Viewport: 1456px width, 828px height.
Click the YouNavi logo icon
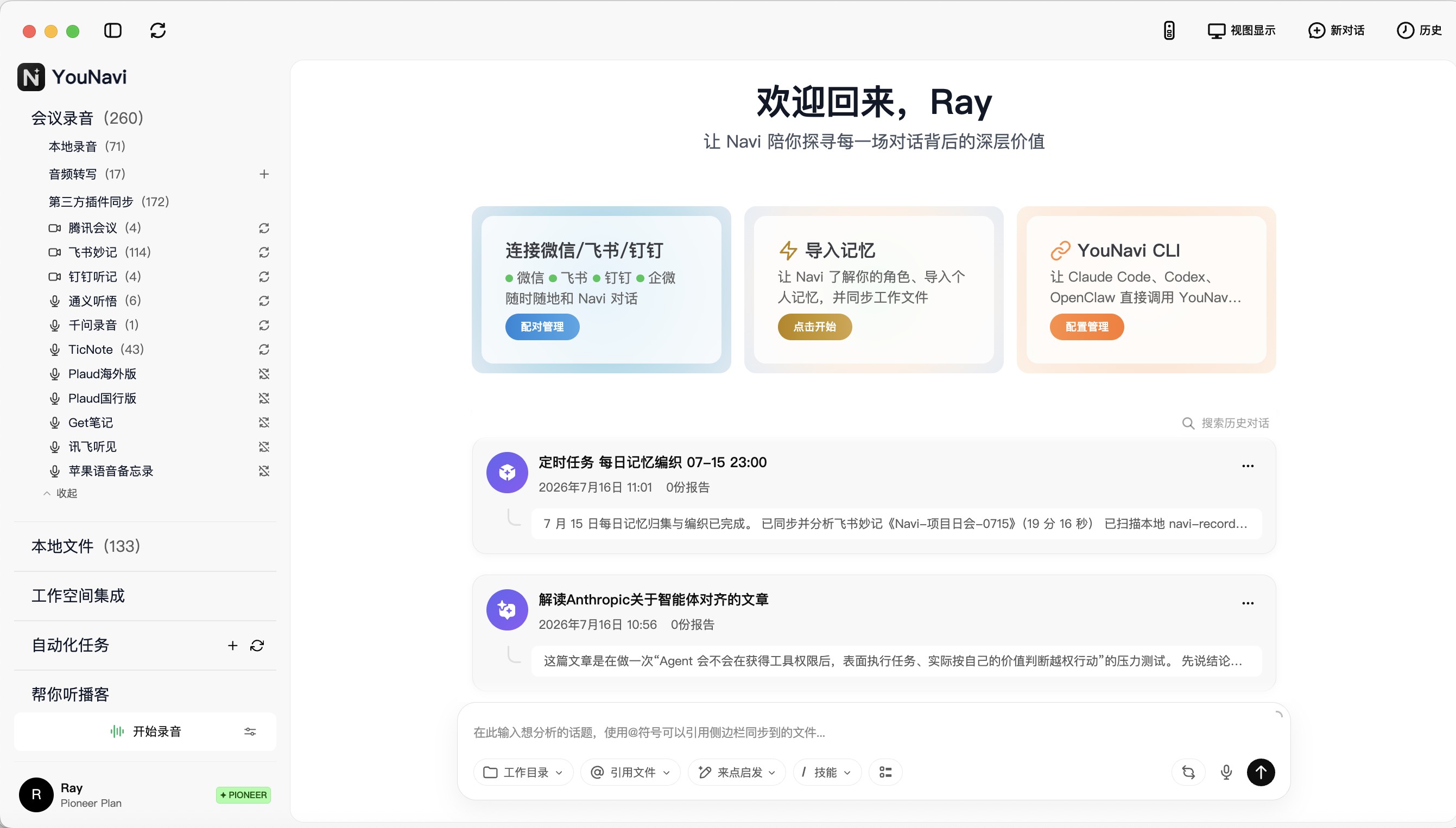point(31,77)
